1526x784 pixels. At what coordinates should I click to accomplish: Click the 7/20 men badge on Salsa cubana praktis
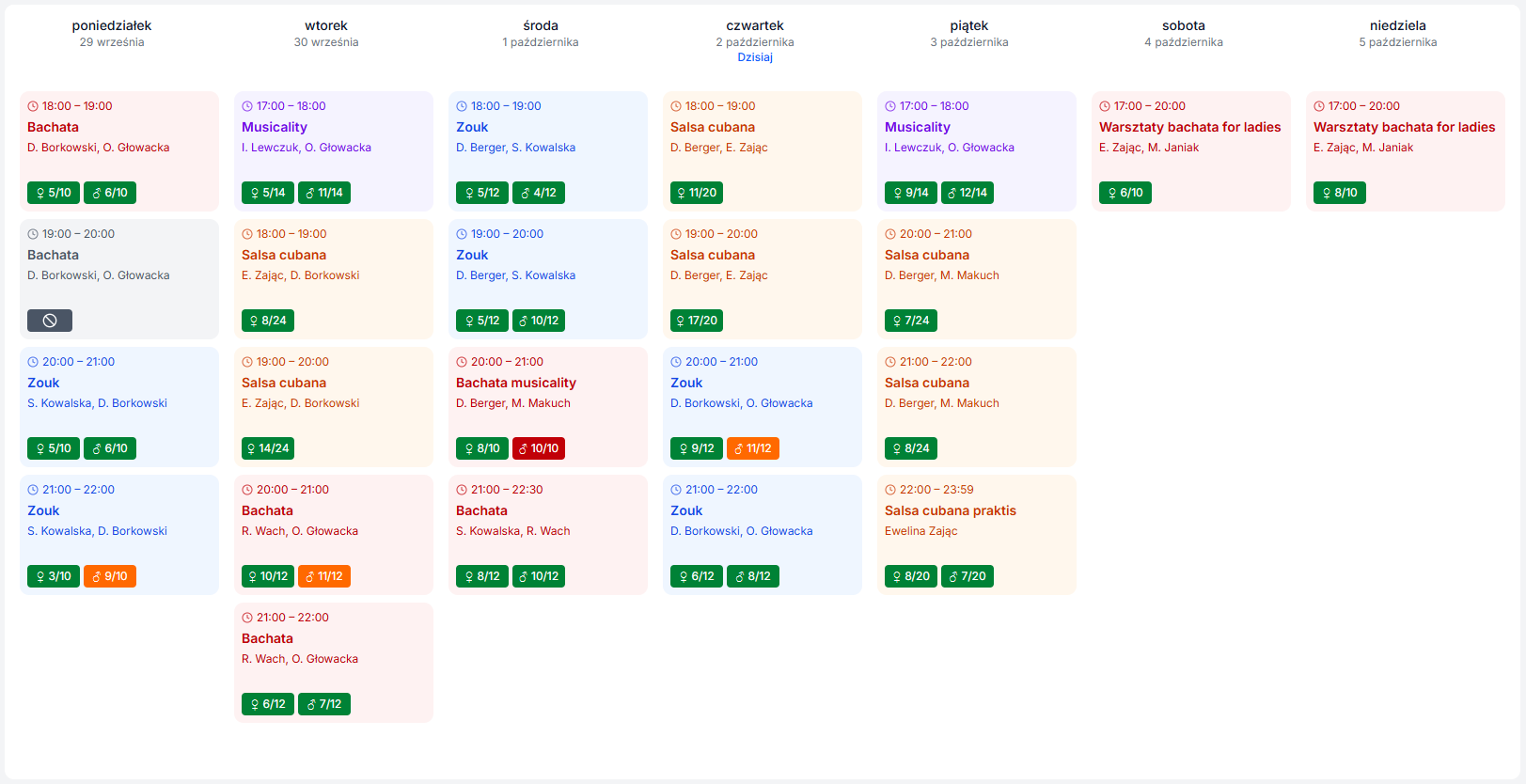pyautogui.click(x=968, y=576)
